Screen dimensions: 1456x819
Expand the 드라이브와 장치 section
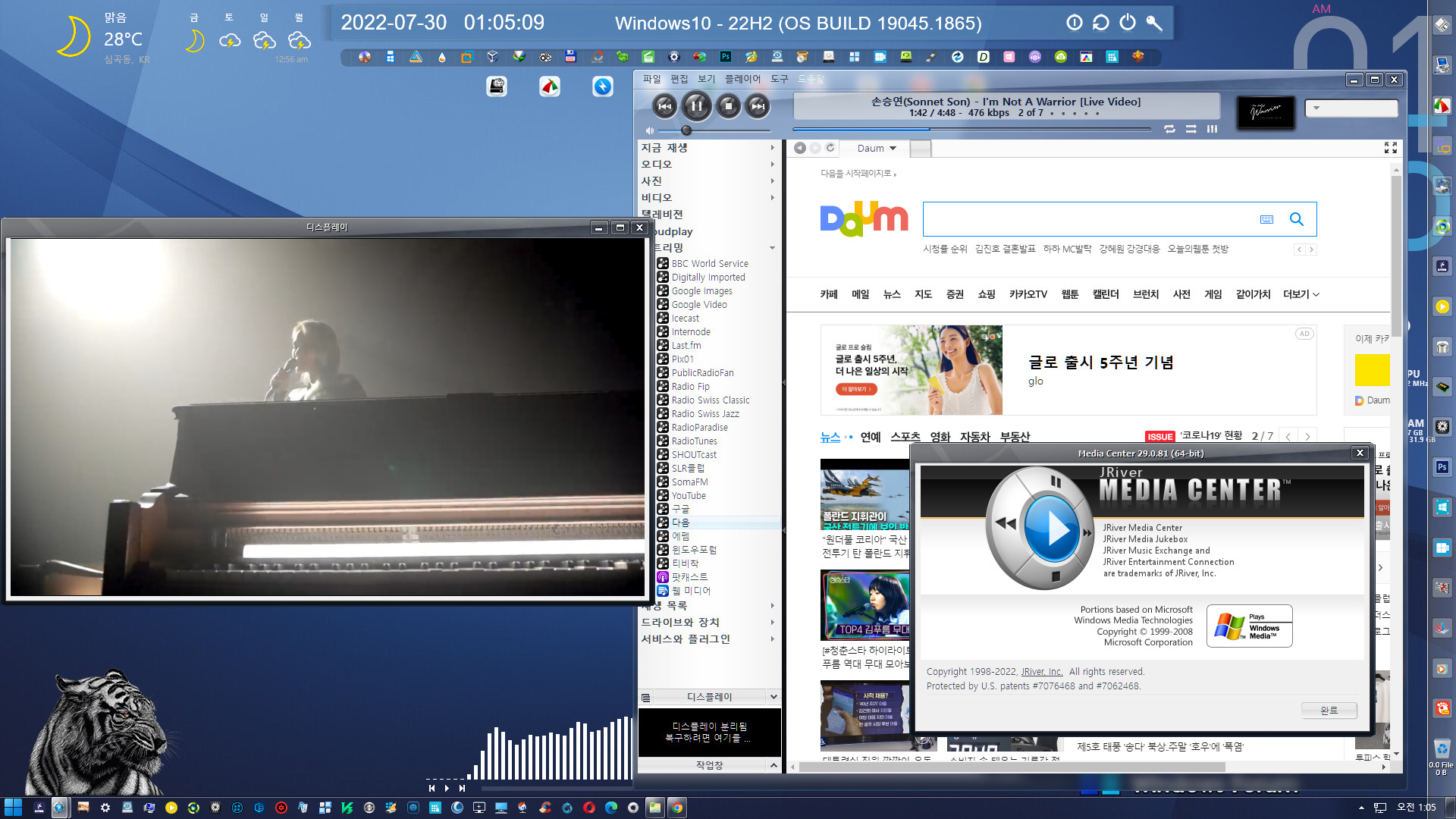pos(773,623)
